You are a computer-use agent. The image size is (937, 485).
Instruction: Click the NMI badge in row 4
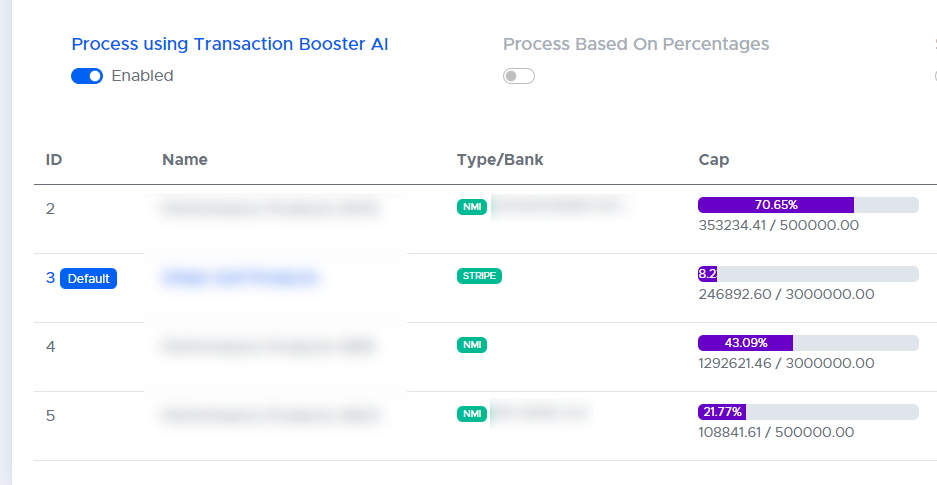471,345
